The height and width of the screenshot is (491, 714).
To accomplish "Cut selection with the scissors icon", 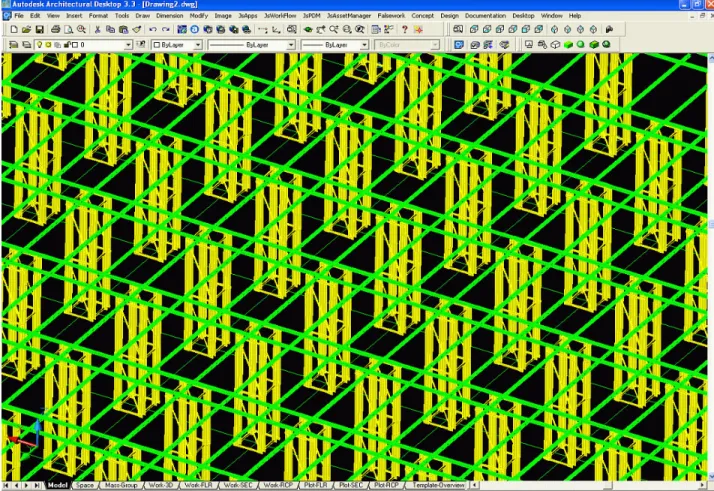I will coord(97,30).
